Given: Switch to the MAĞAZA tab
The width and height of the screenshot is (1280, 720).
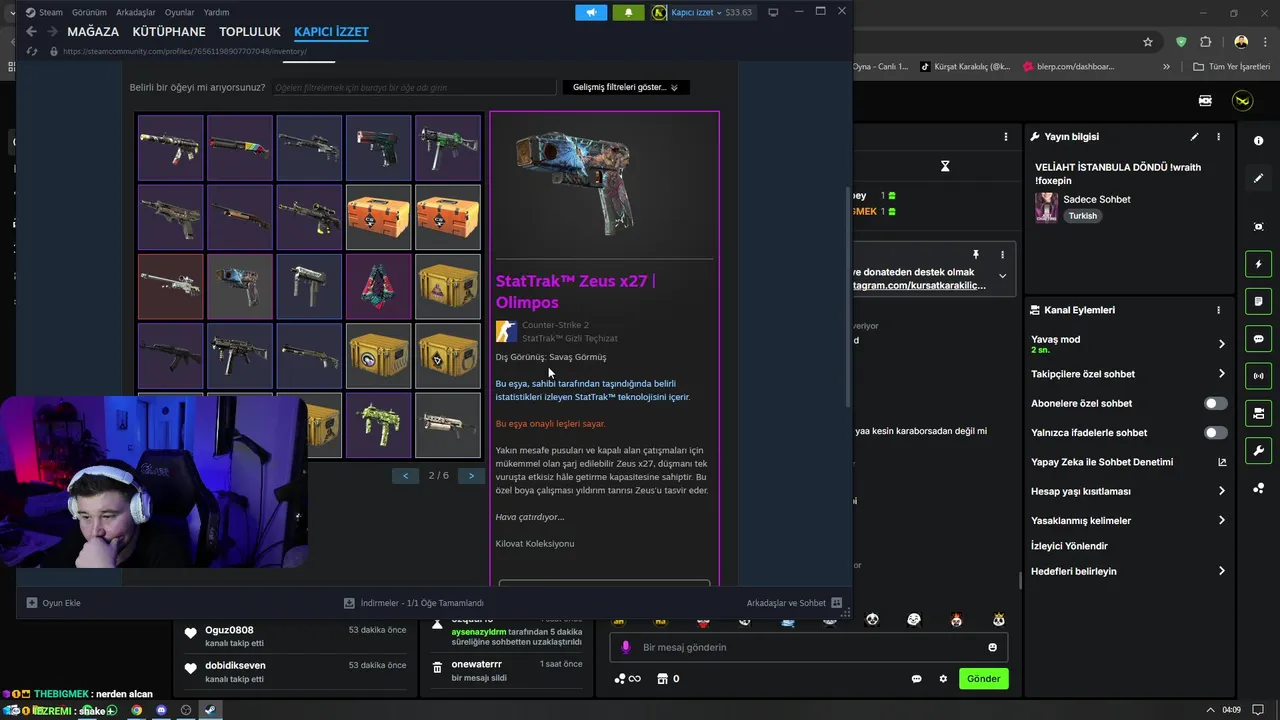Looking at the screenshot, I should pyautogui.click(x=93, y=32).
